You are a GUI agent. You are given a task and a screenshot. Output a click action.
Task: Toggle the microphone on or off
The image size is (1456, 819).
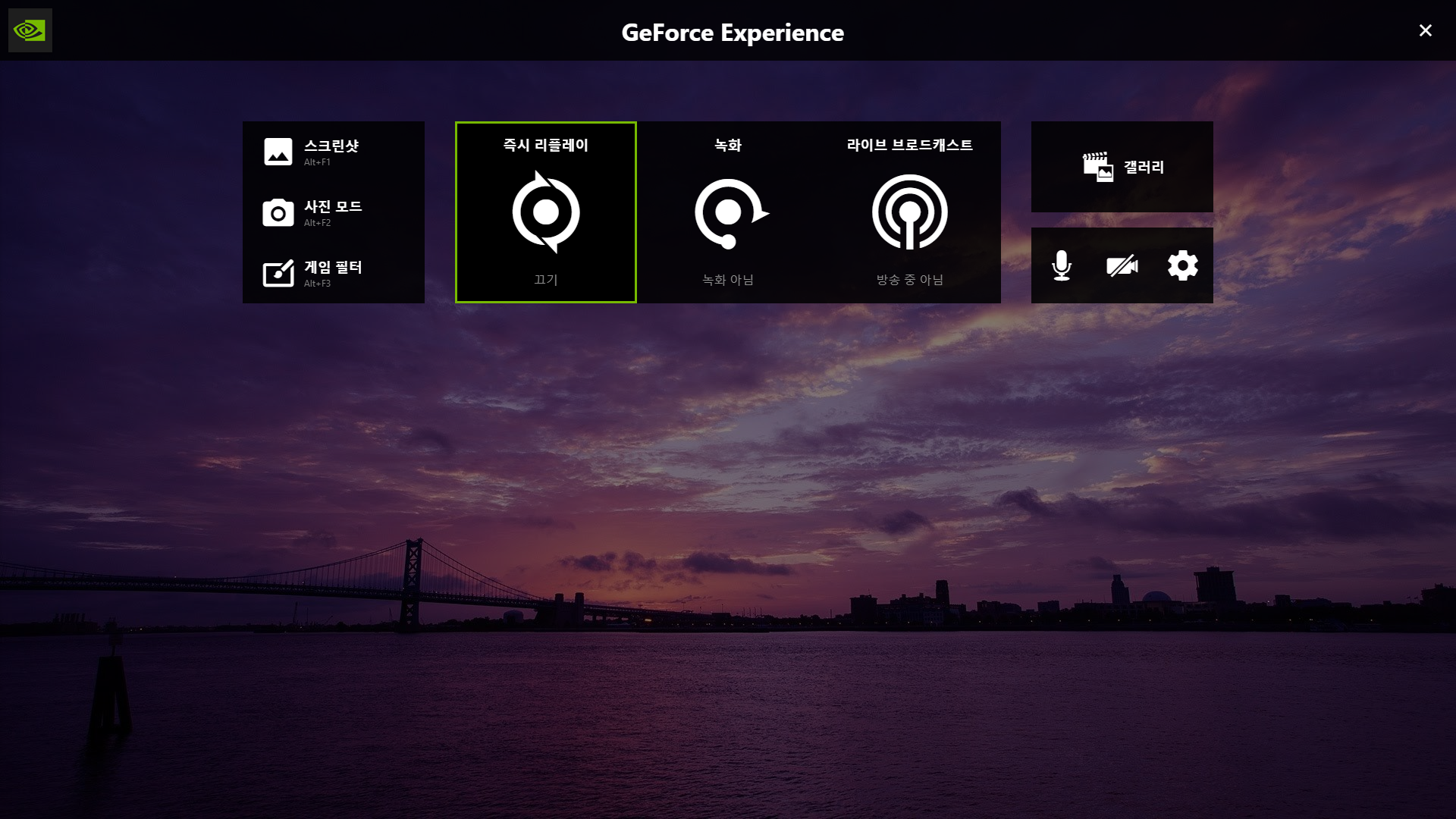point(1062,265)
